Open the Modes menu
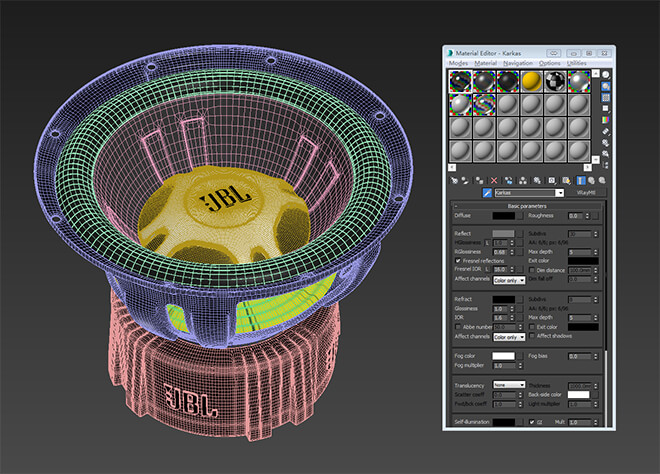The image size is (660, 474). coord(458,63)
